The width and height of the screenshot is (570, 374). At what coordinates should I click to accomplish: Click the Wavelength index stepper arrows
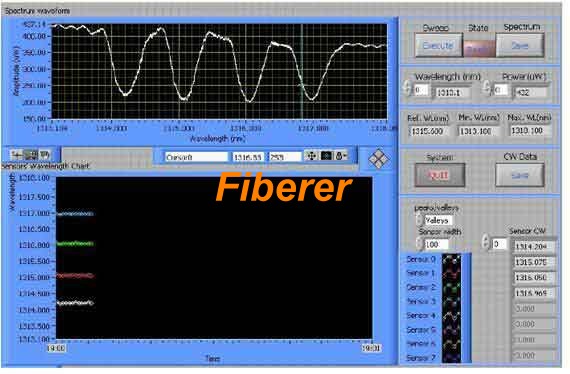(407, 88)
